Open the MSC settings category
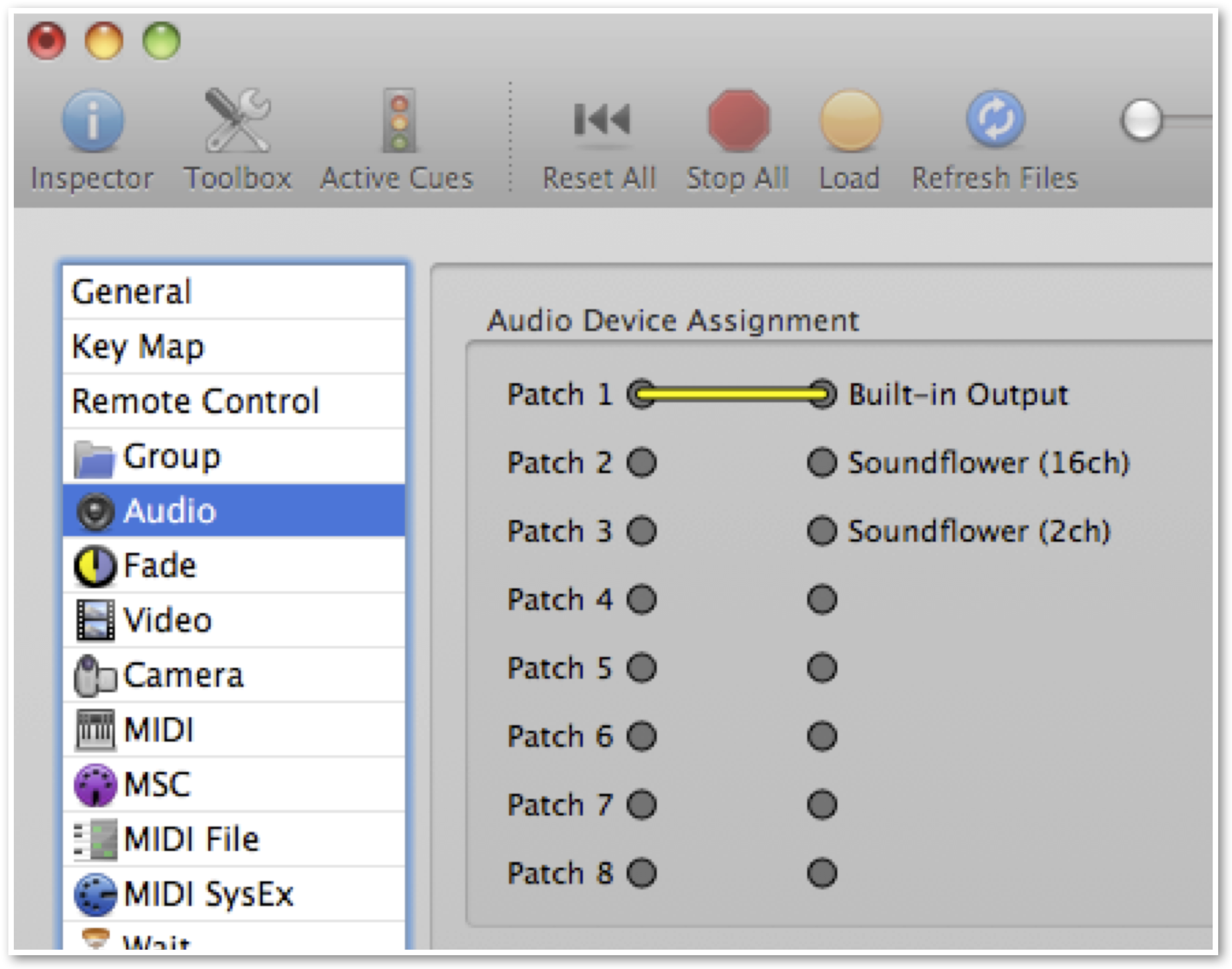The image size is (1232, 969). click(234, 785)
